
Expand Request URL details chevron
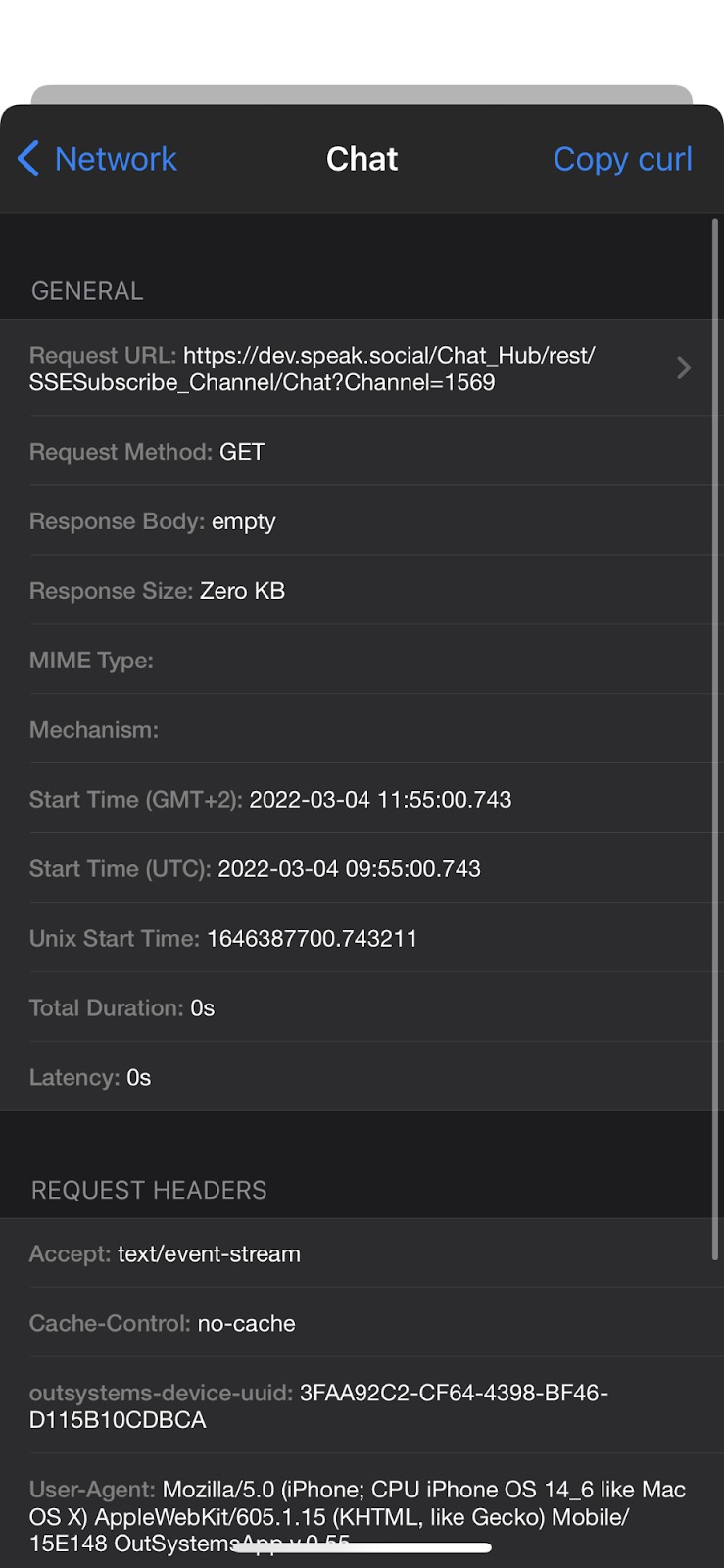[684, 368]
